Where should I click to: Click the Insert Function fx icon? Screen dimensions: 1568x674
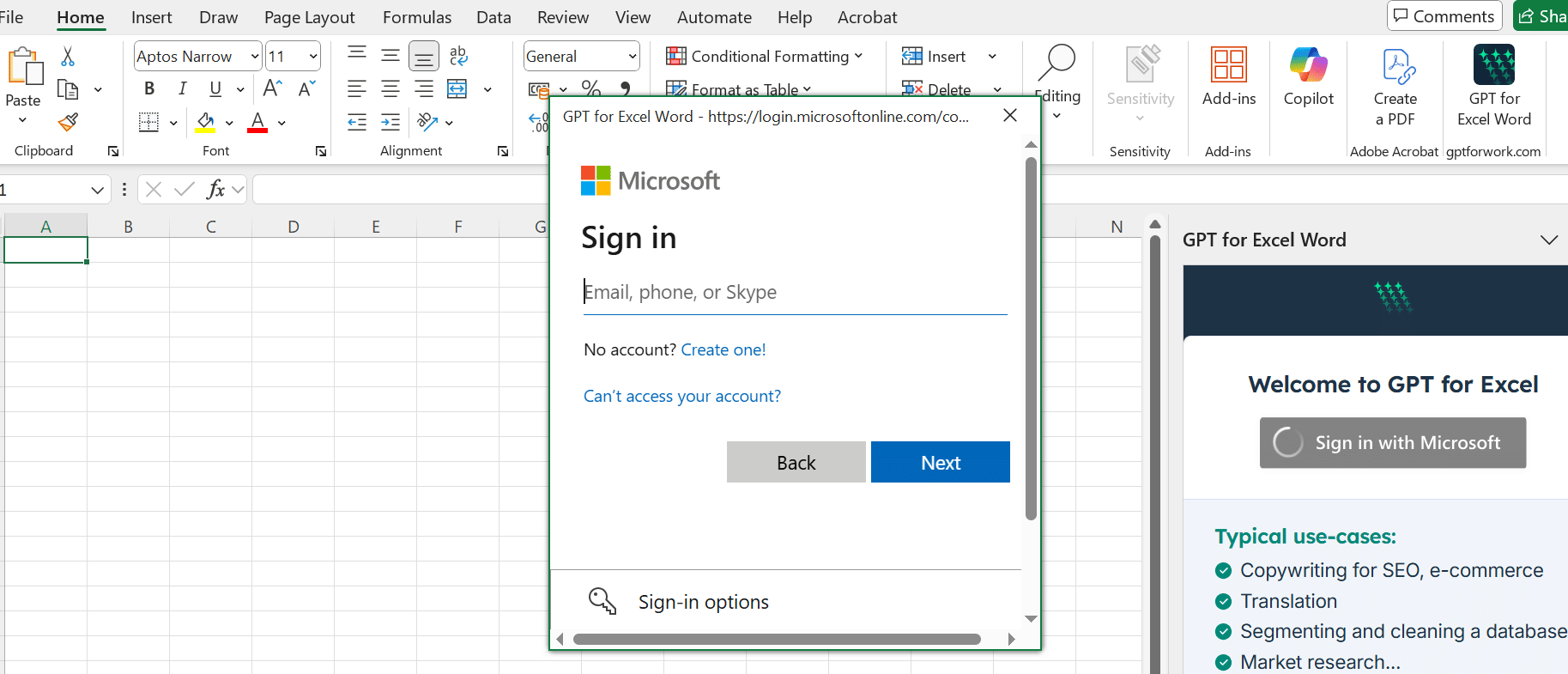pyautogui.click(x=215, y=189)
